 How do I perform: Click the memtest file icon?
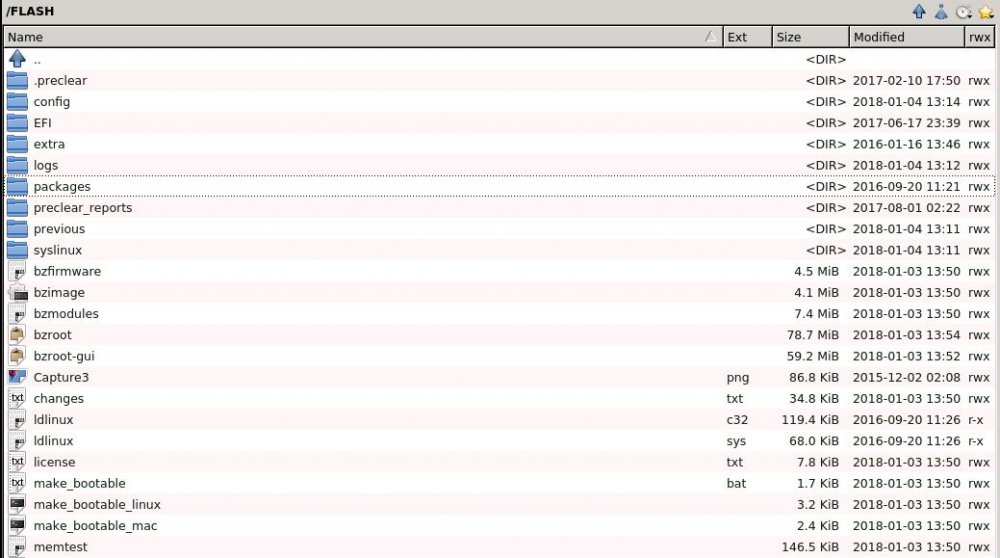(x=17, y=547)
